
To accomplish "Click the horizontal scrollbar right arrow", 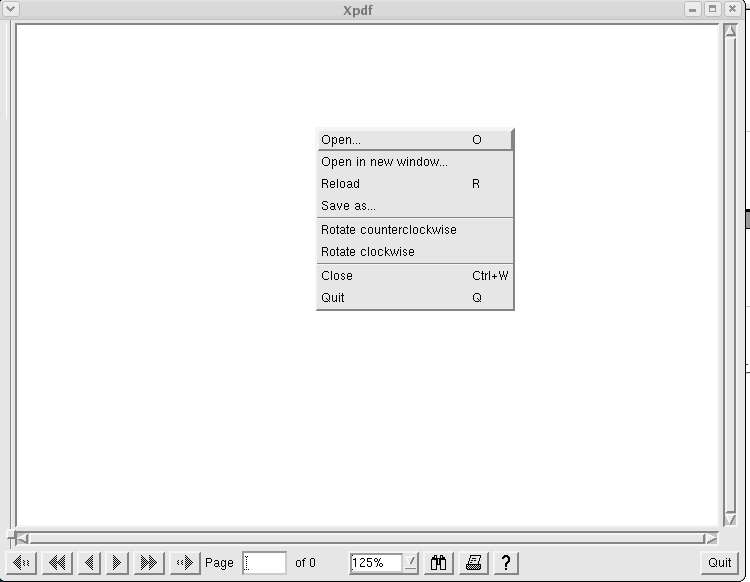I will (711, 538).
